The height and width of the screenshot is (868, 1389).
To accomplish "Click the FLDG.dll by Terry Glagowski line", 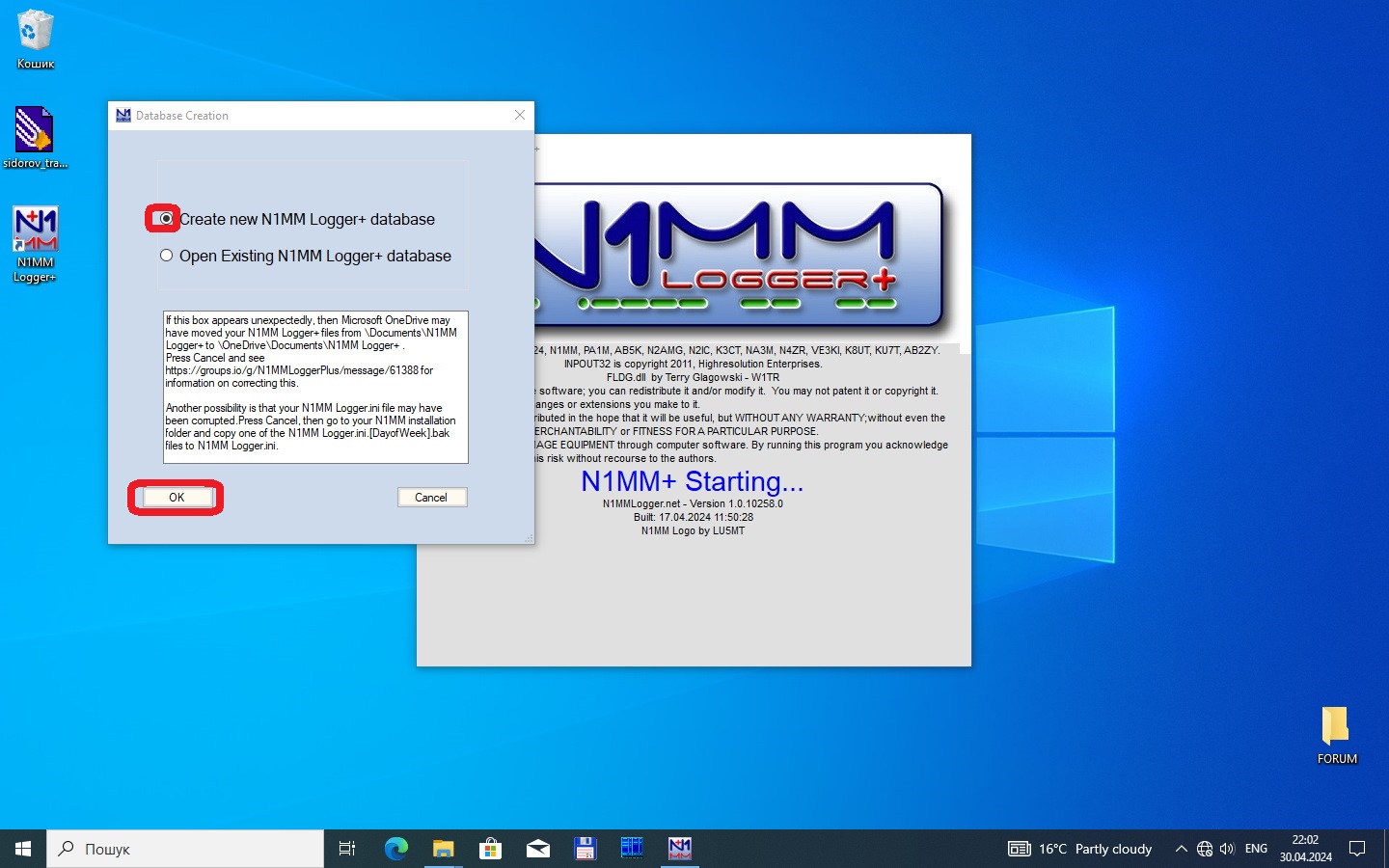I will (693, 377).
